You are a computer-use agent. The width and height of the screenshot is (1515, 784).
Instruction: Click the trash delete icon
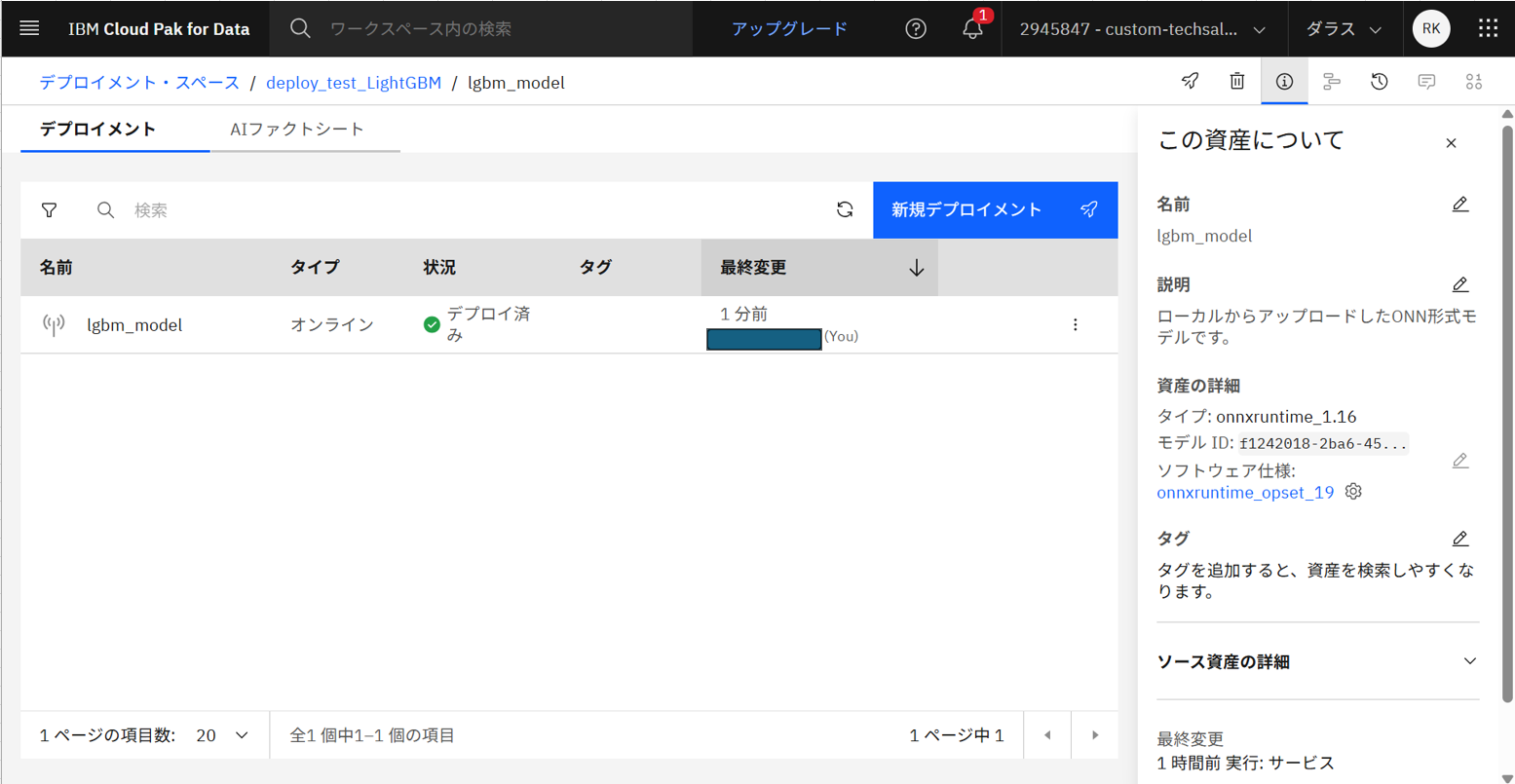(1236, 81)
